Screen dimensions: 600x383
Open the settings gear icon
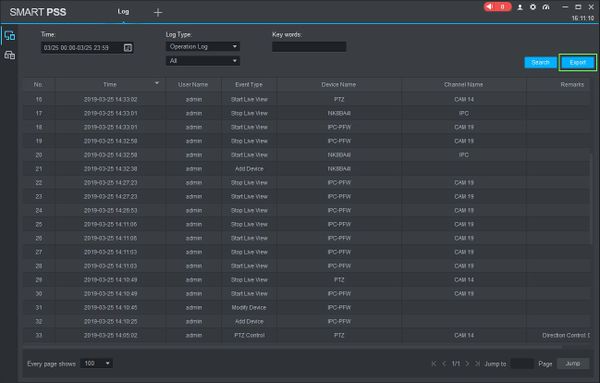click(533, 7)
